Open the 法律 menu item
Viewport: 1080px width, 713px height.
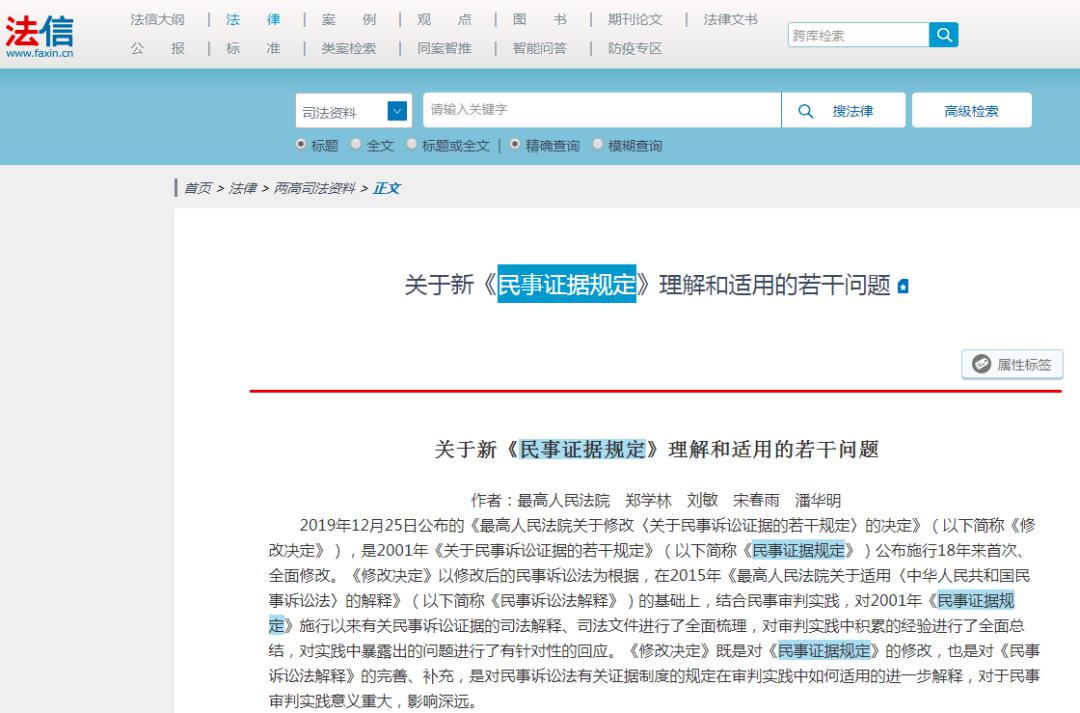253,19
